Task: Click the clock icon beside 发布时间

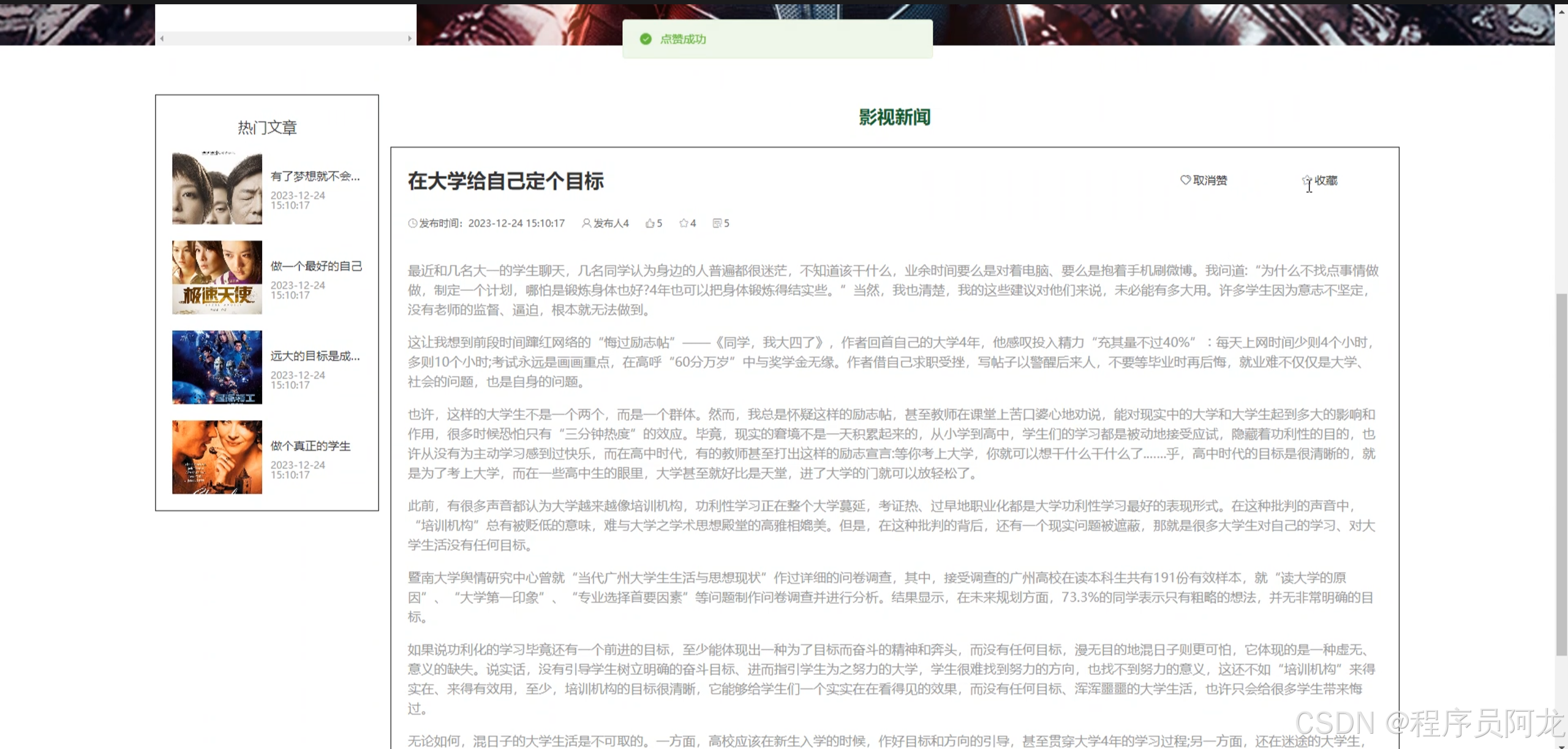Action: [412, 224]
